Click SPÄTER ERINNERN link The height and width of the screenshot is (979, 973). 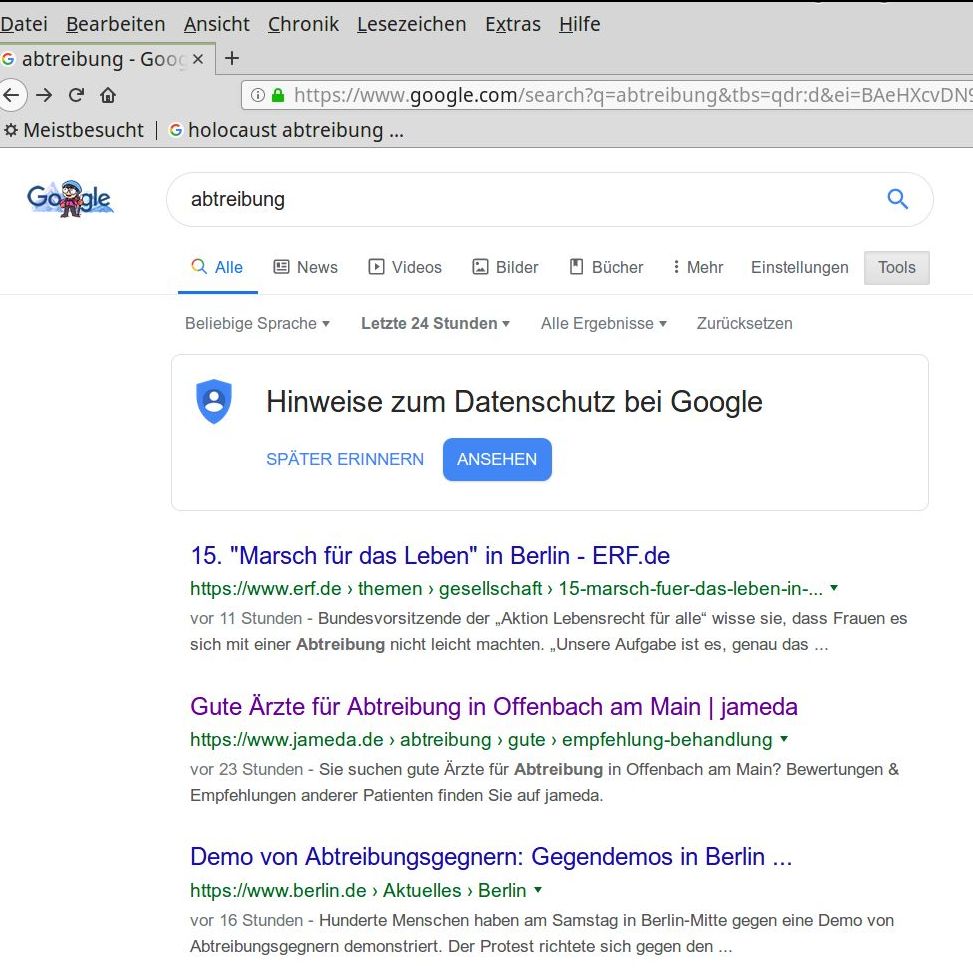[x=345, y=459]
